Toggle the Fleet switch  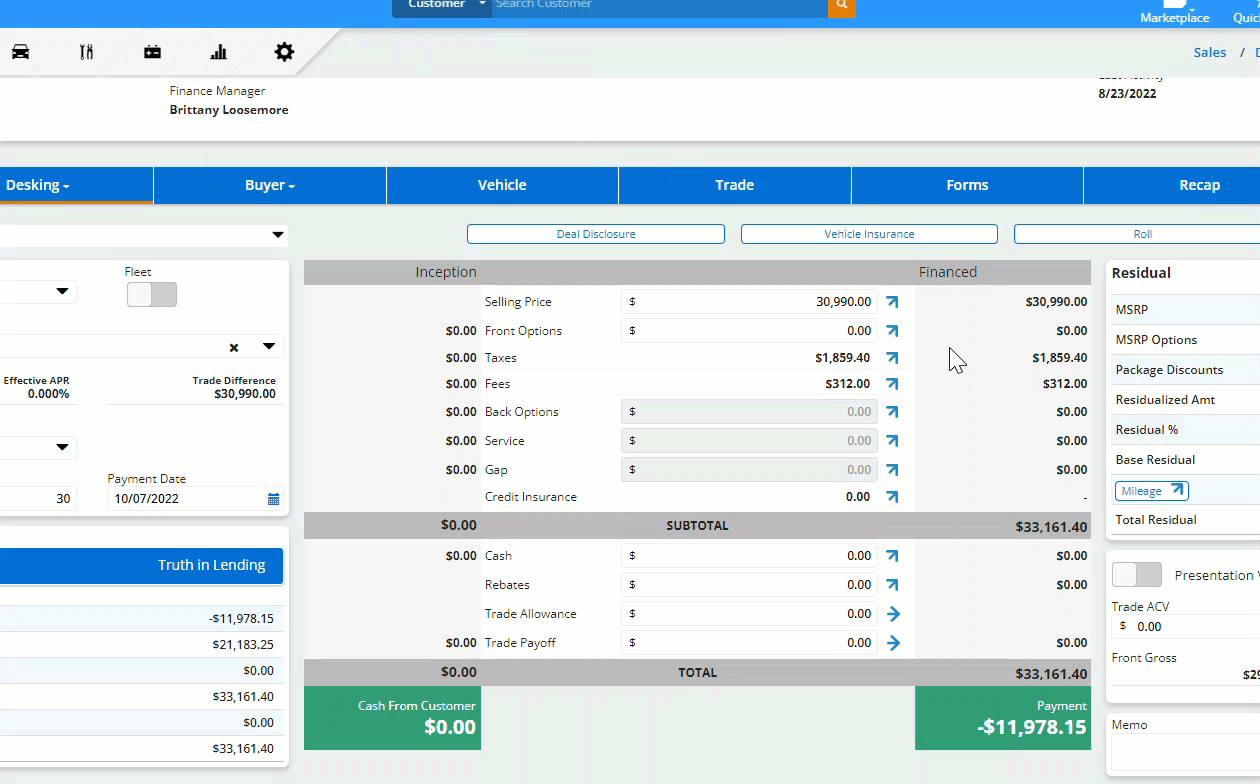click(152, 294)
